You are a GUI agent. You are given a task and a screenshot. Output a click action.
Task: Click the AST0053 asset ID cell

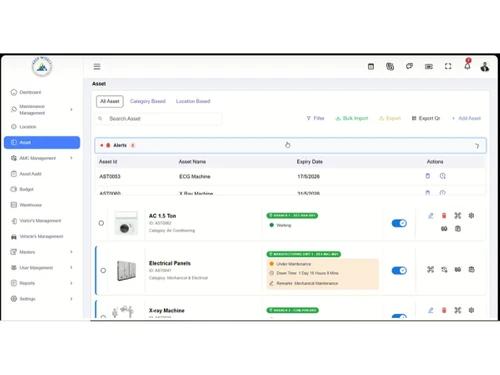[110, 176]
